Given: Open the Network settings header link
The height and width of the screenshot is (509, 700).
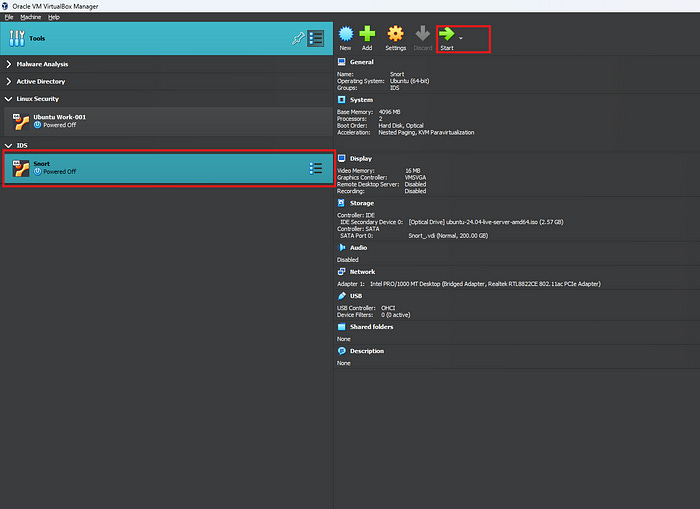Looking at the screenshot, I should (362, 271).
